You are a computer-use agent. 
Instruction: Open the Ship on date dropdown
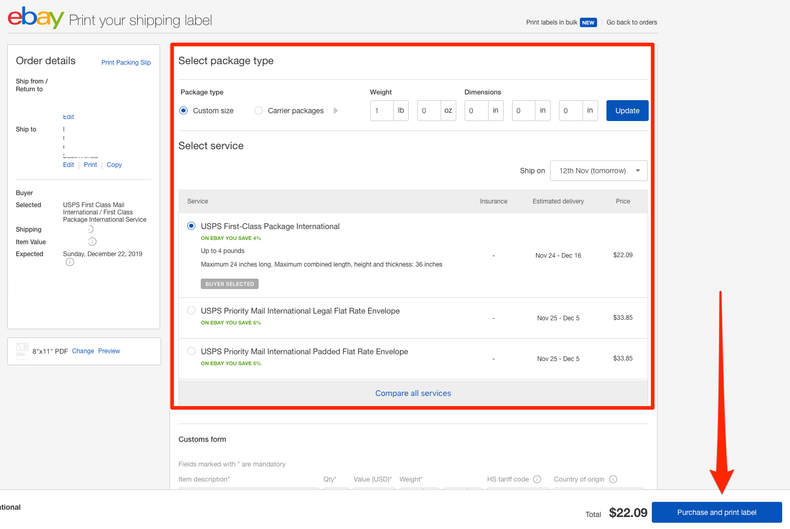(x=598, y=171)
